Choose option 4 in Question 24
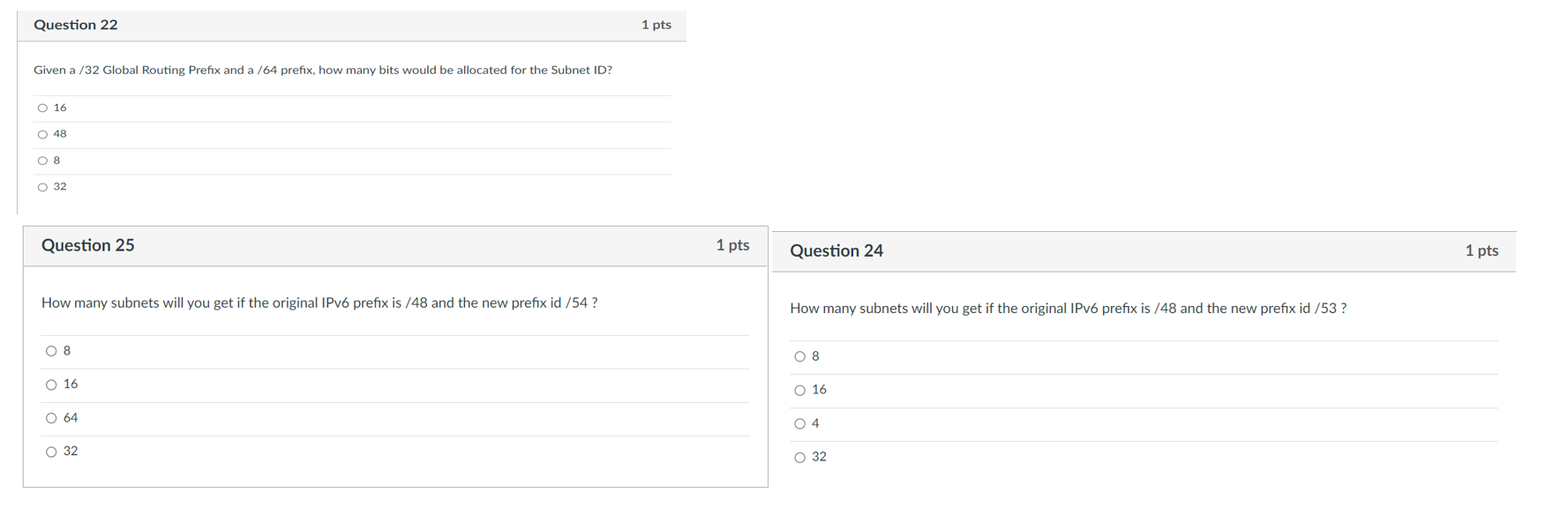1568x508 pixels. click(x=799, y=423)
